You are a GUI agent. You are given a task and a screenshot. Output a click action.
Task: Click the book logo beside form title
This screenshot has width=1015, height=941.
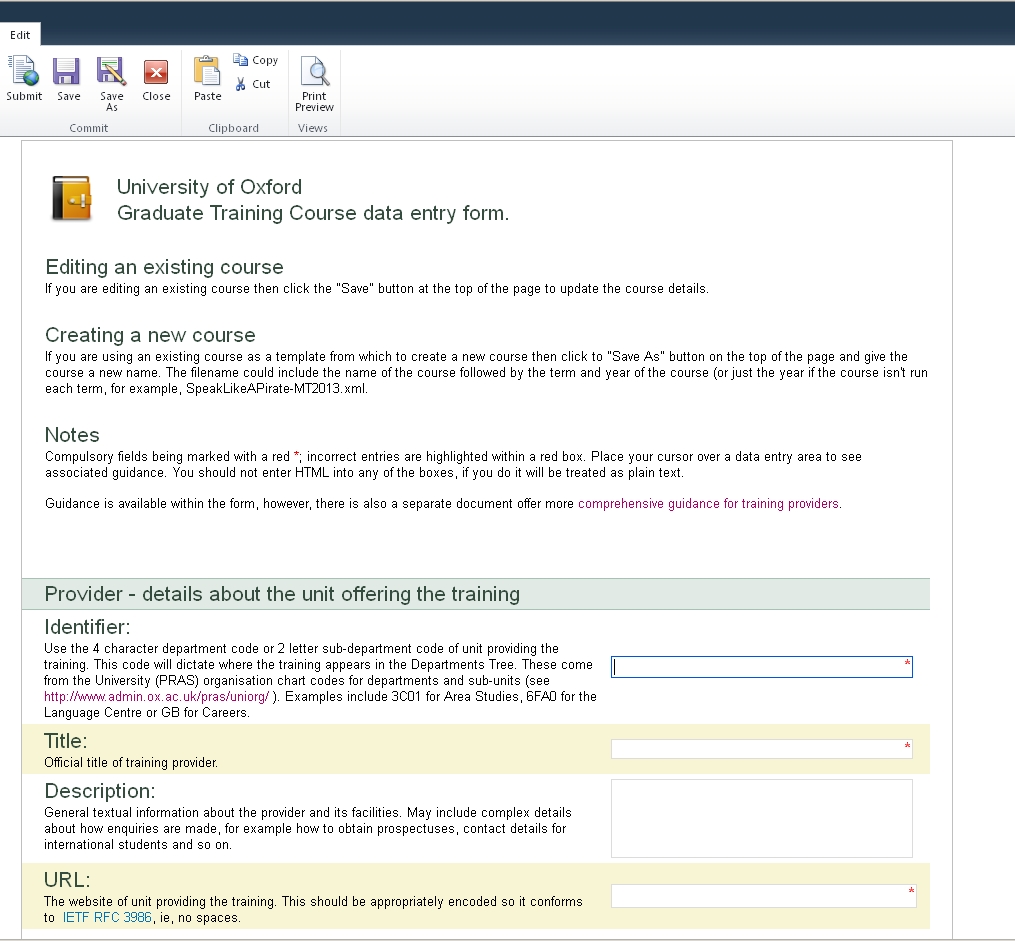pos(72,198)
